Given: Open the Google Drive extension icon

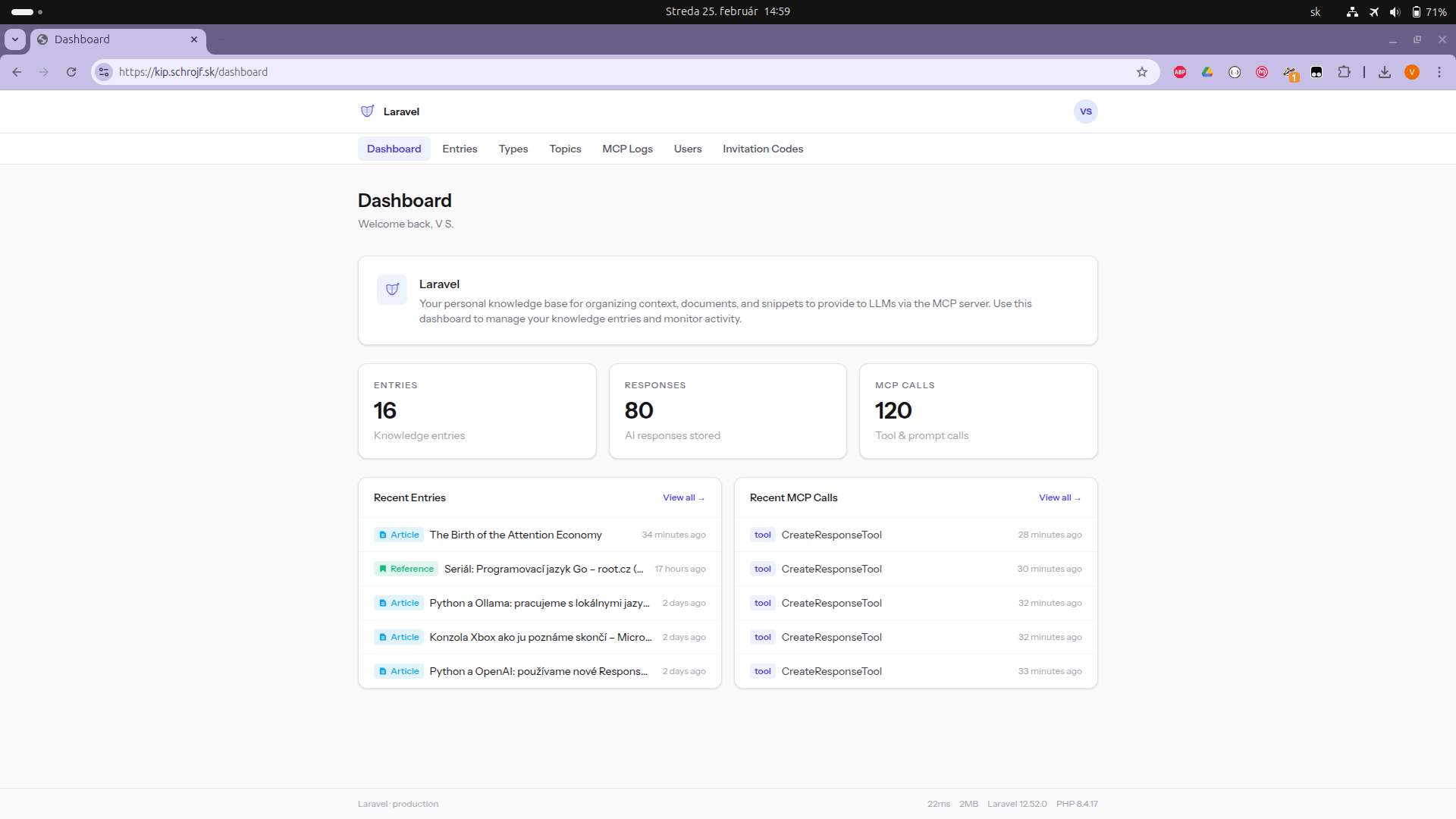Looking at the screenshot, I should click(1207, 72).
